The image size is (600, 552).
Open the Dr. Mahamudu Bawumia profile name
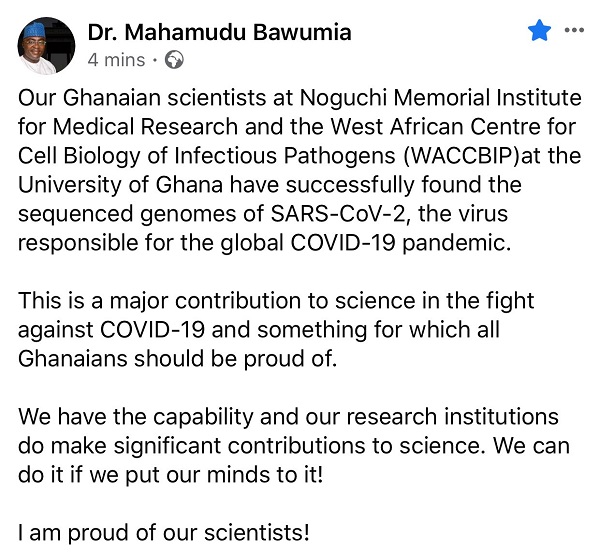[x=219, y=32]
